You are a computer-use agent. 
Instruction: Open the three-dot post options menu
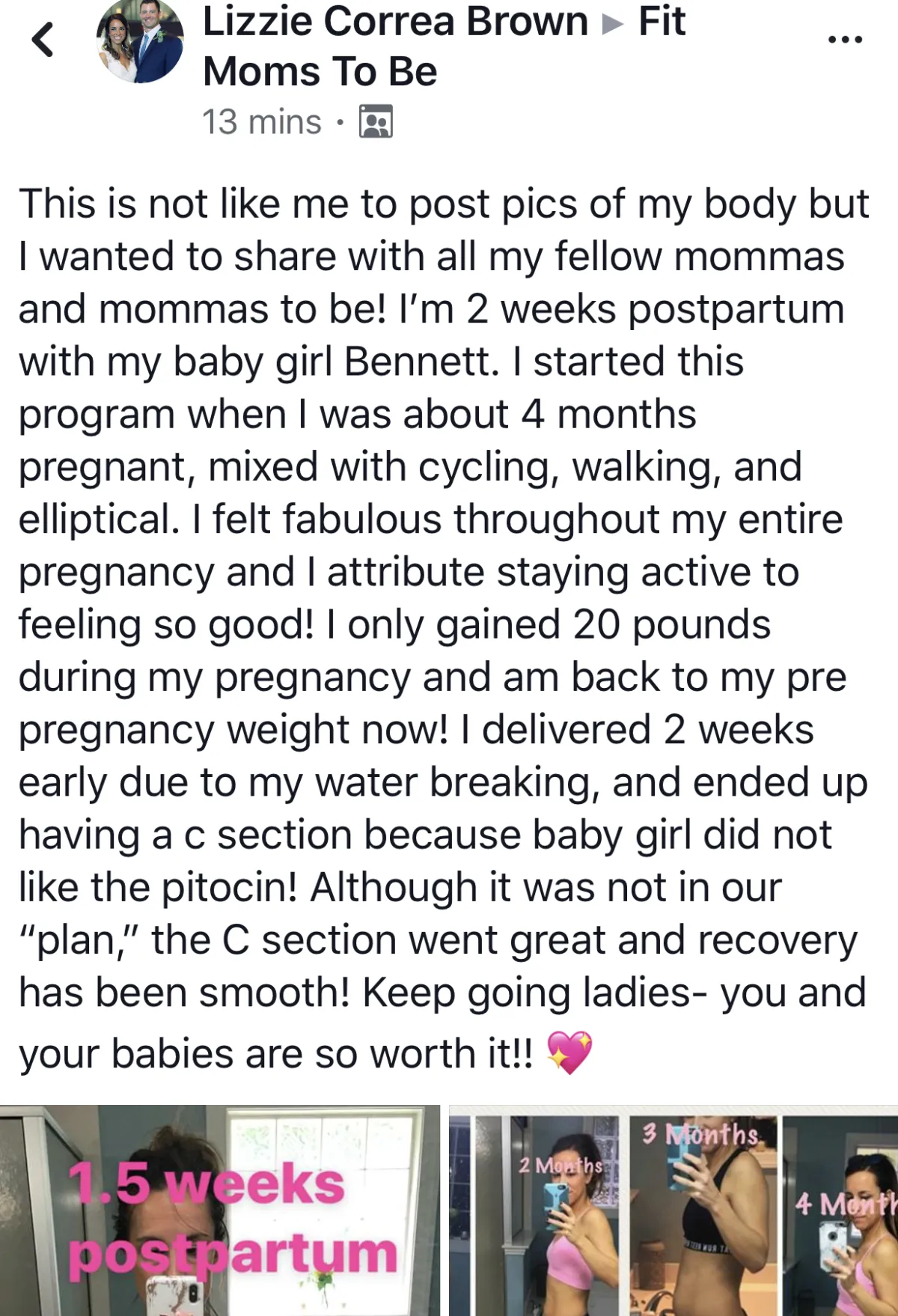coord(845,40)
